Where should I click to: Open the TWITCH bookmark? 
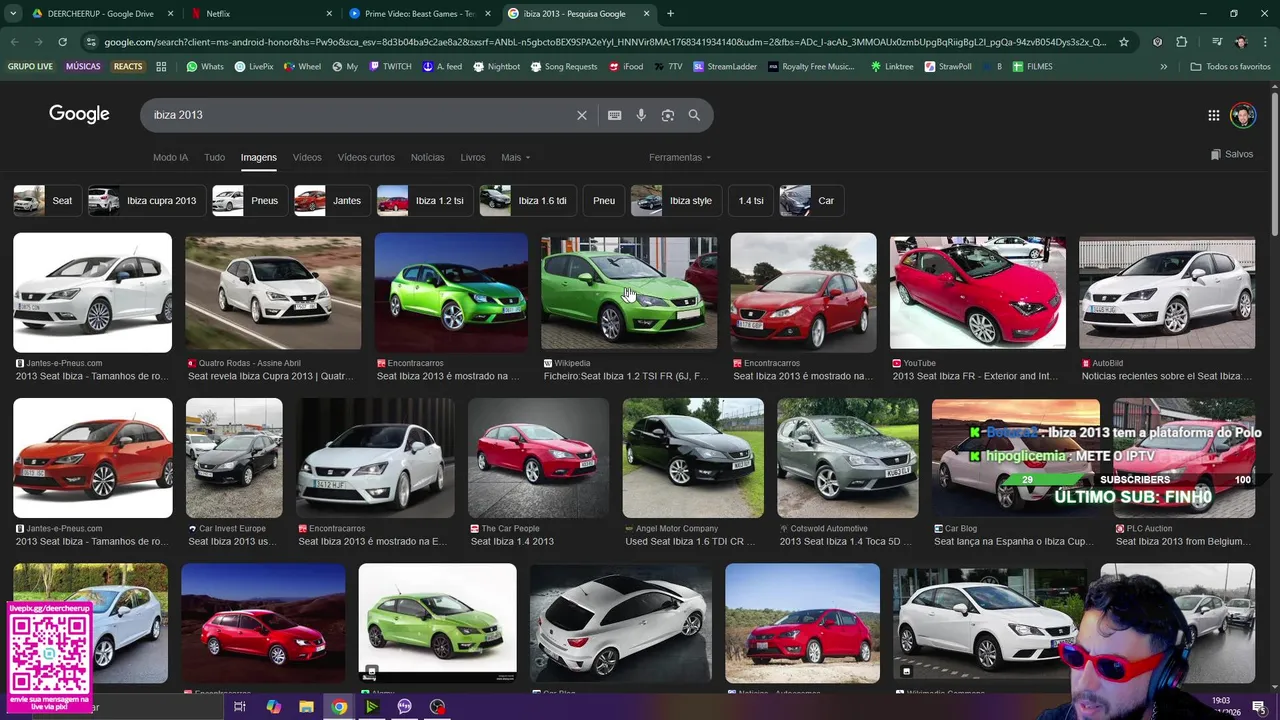(x=389, y=66)
